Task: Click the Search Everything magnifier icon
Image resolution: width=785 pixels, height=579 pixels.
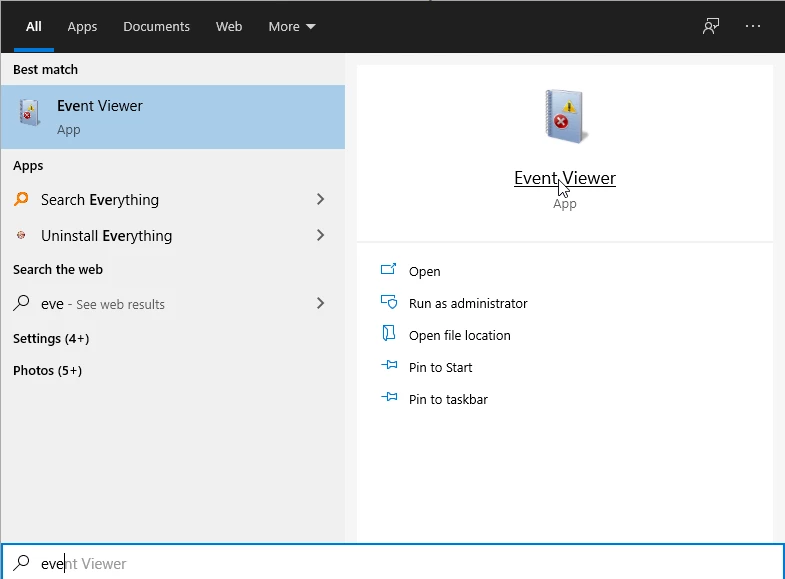Action: [21, 199]
